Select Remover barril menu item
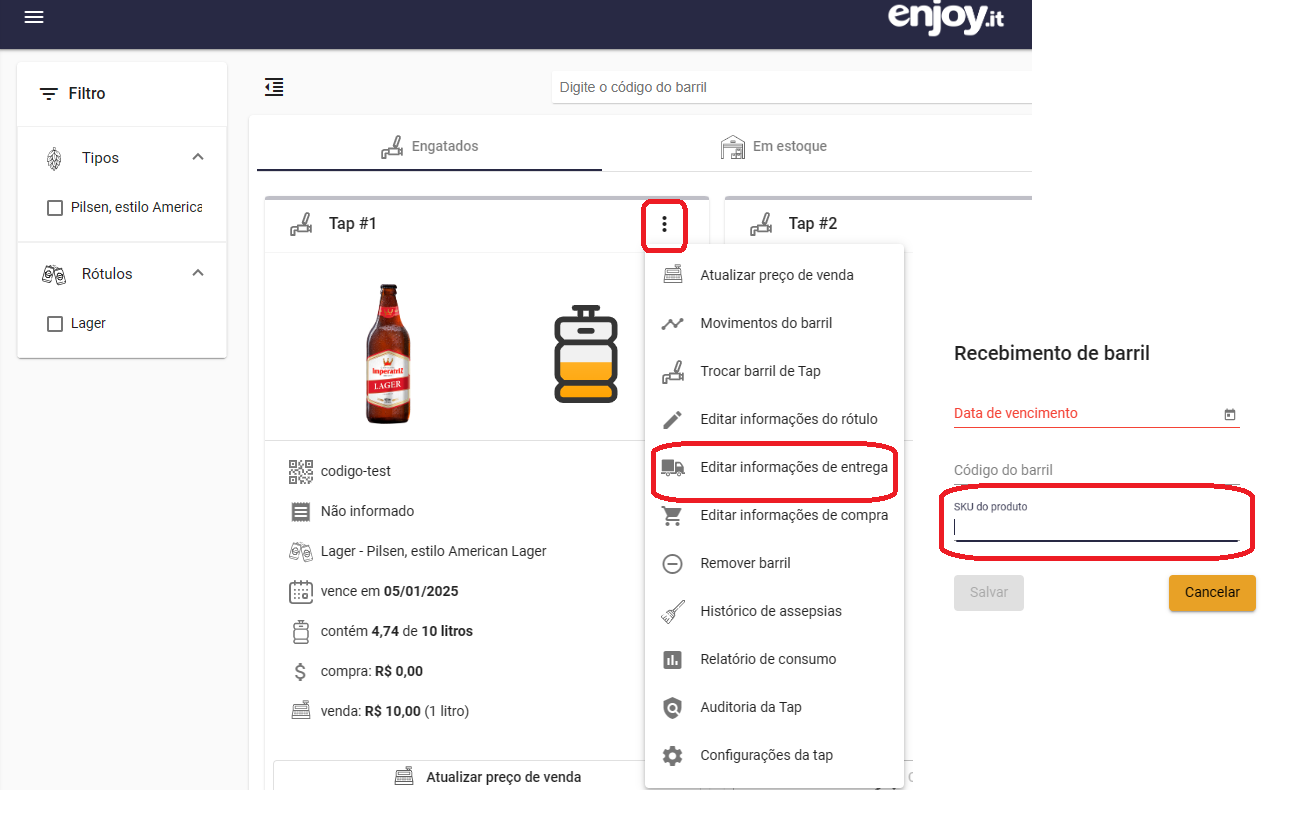 (x=774, y=563)
